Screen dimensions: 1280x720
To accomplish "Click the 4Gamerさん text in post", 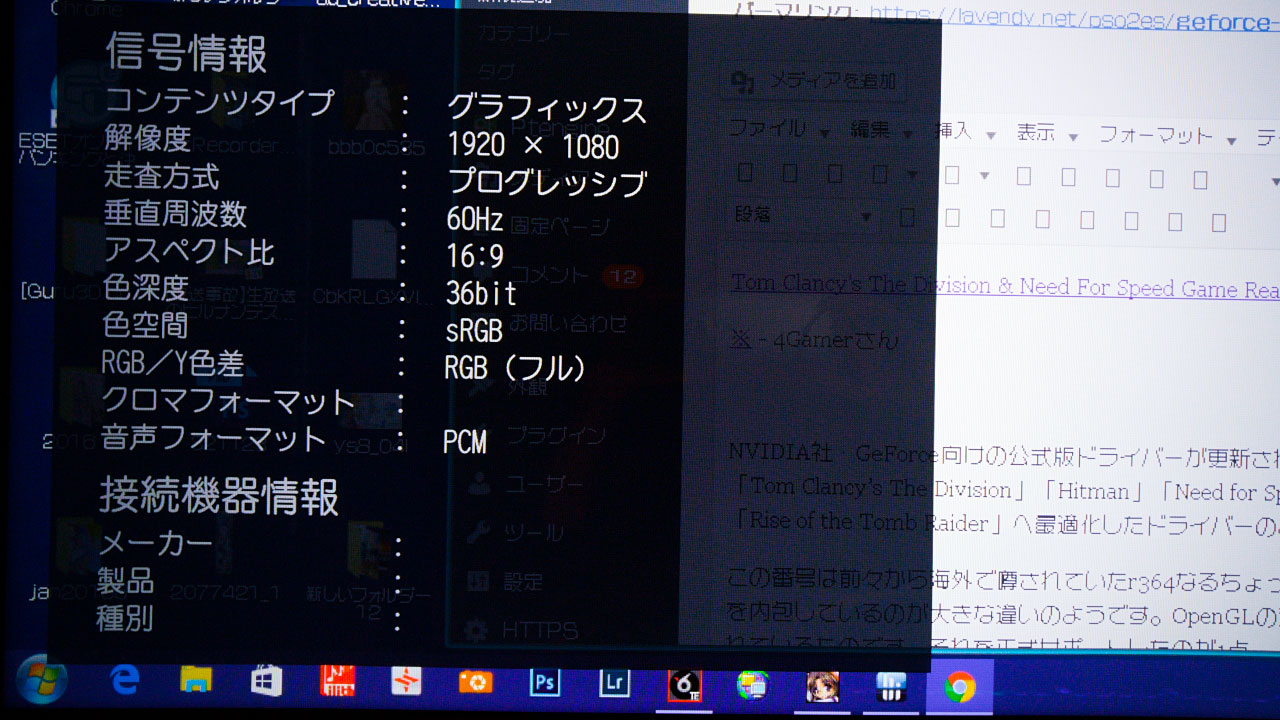I will (x=834, y=341).
